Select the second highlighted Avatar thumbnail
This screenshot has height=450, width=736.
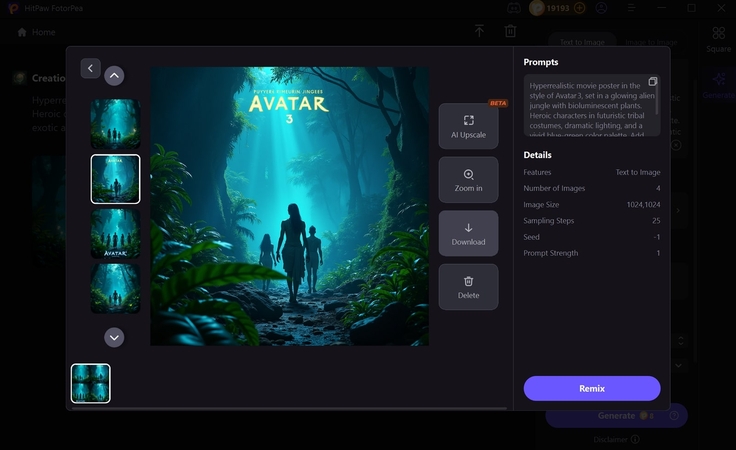115,179
